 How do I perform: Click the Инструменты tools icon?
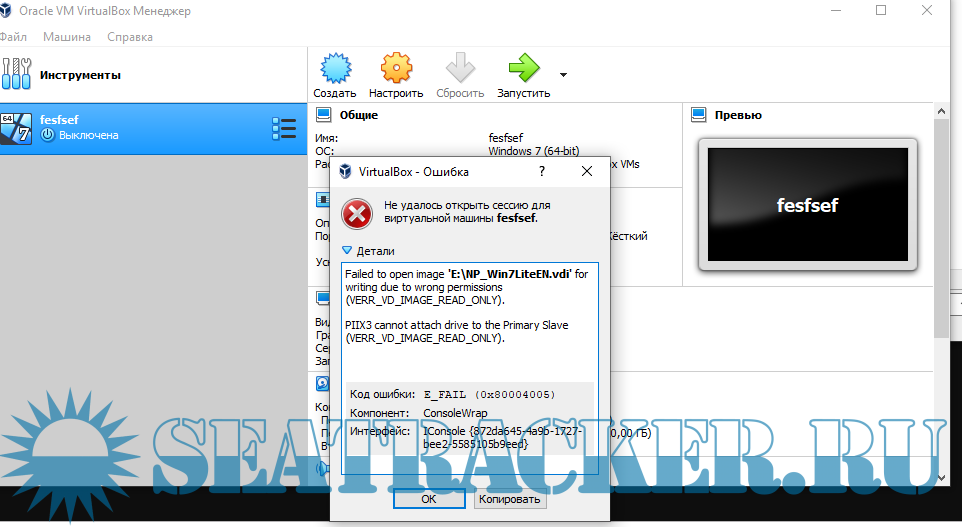(18, 74)
